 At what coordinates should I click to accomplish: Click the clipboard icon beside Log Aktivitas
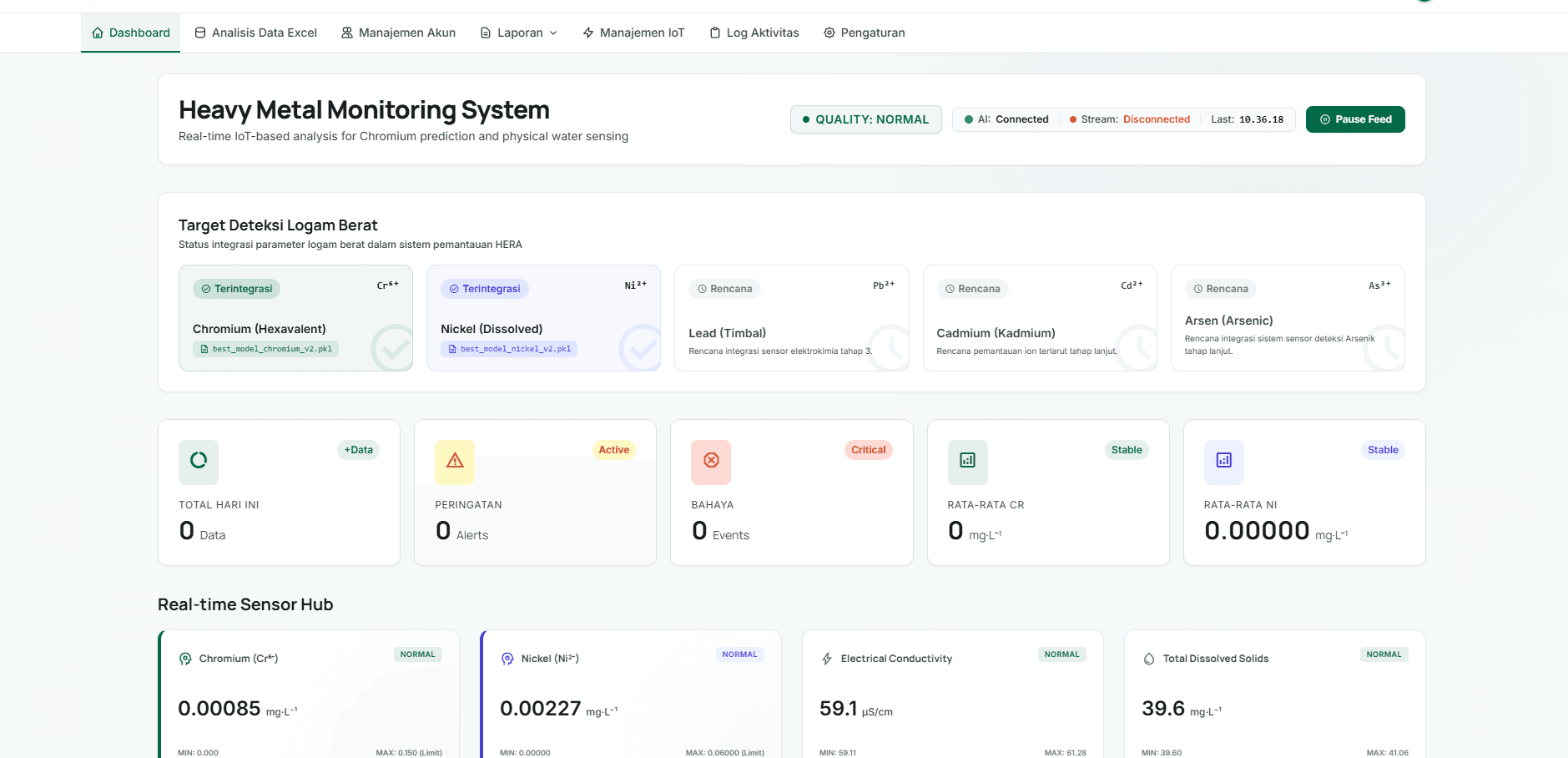point(715,33)
